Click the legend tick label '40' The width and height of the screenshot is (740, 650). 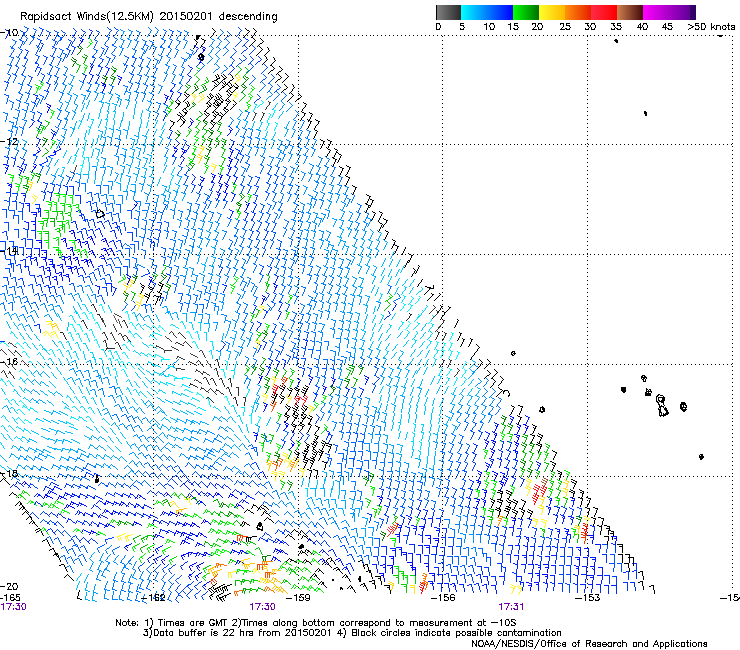(x=642, y=27)
